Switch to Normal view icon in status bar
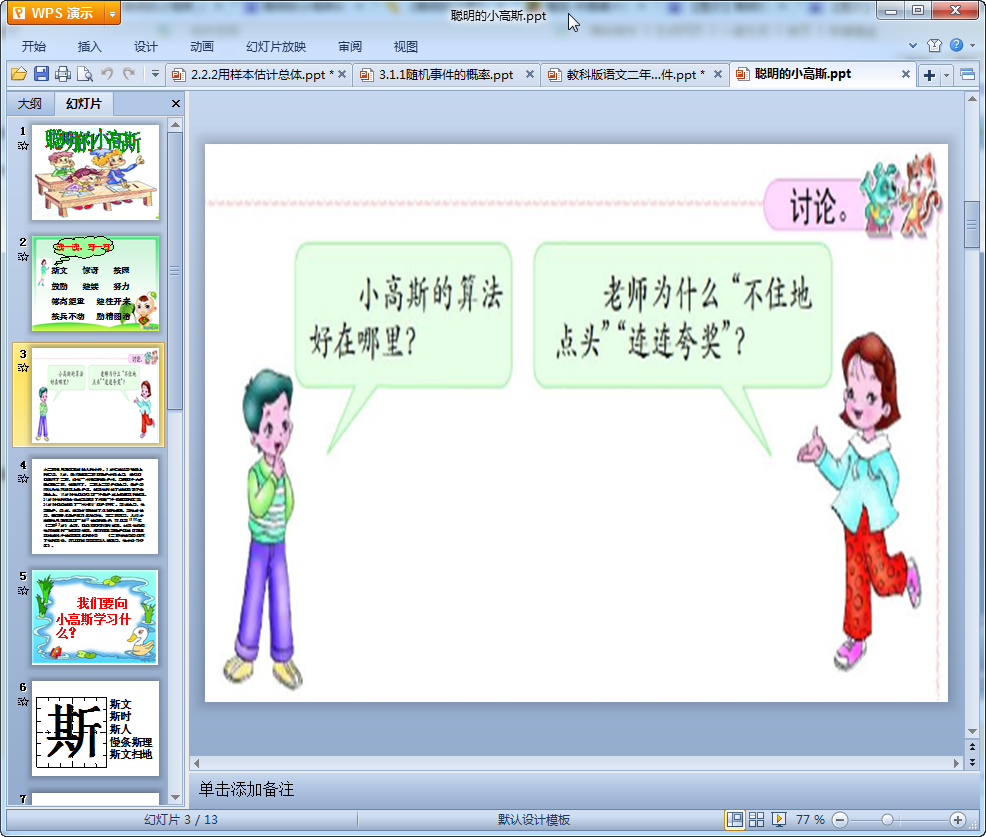The width and height of the screenshot is (986, 837). coord(734,819)
